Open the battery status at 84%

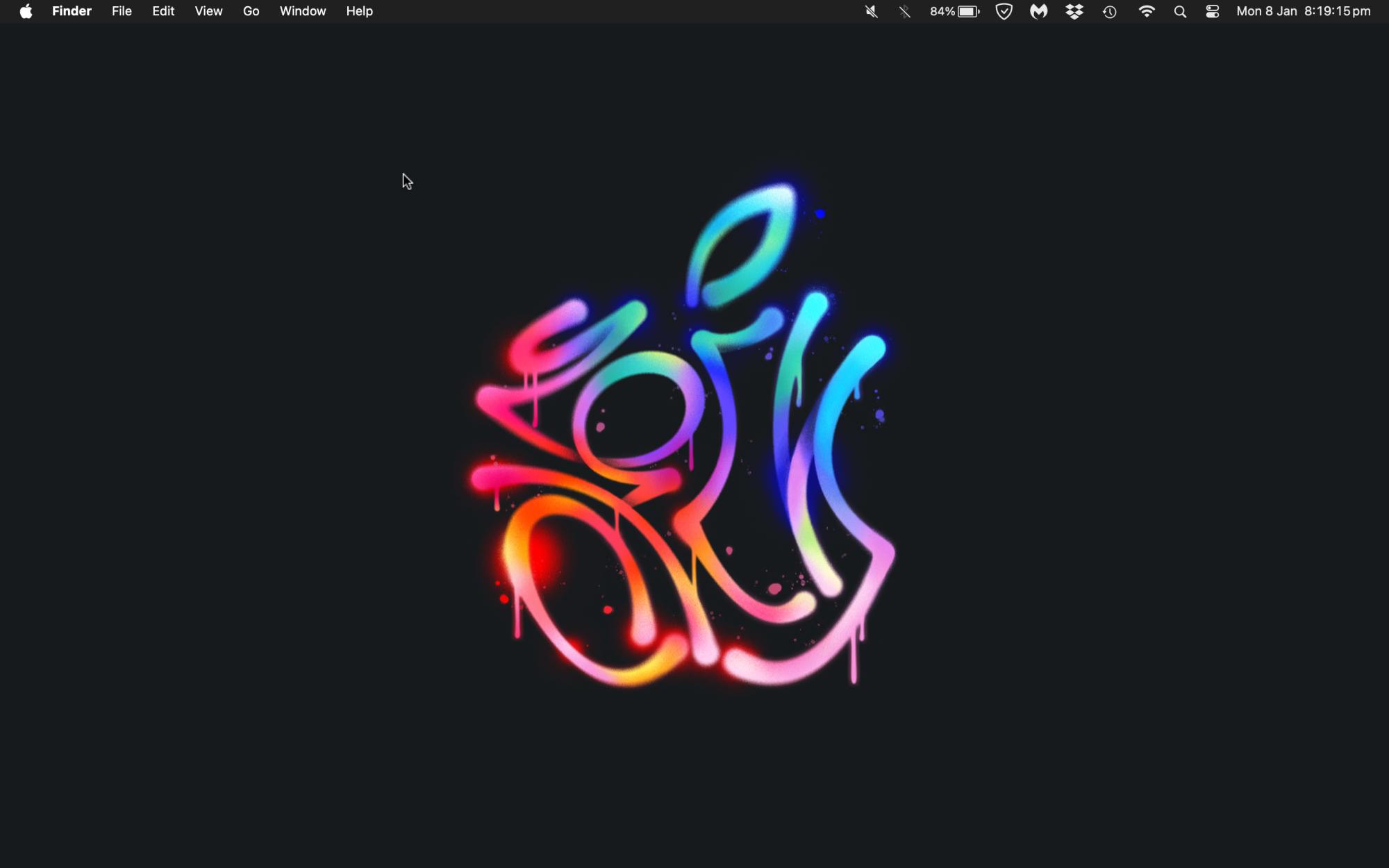955,11
